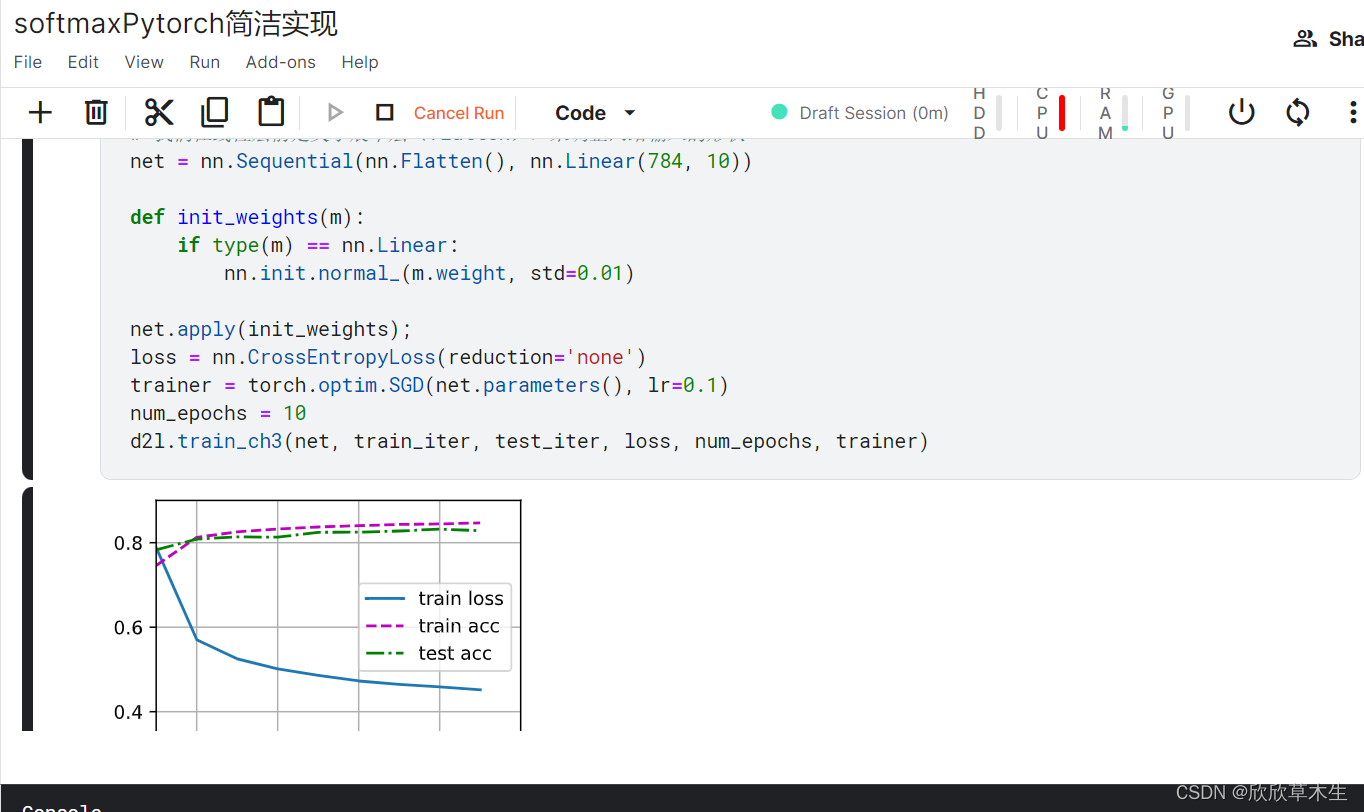Restart session with the refresh icon
This screenshot has width=1364, height=812.
[x=1298, y=112]
